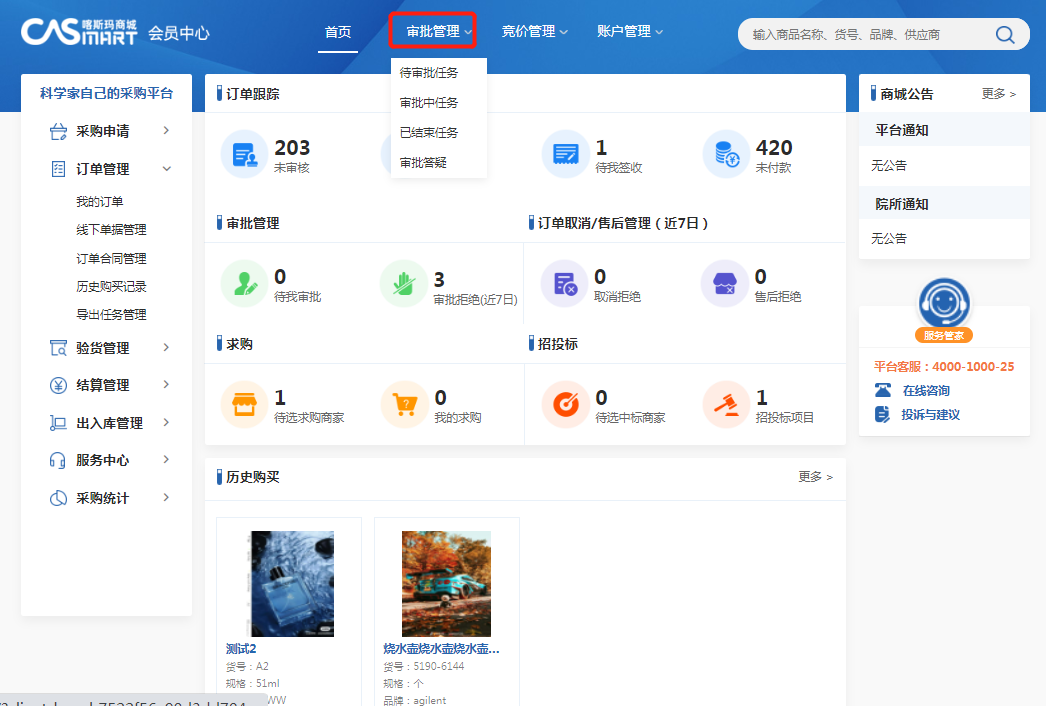Open the 账户管理 dropdown menu

630,32
